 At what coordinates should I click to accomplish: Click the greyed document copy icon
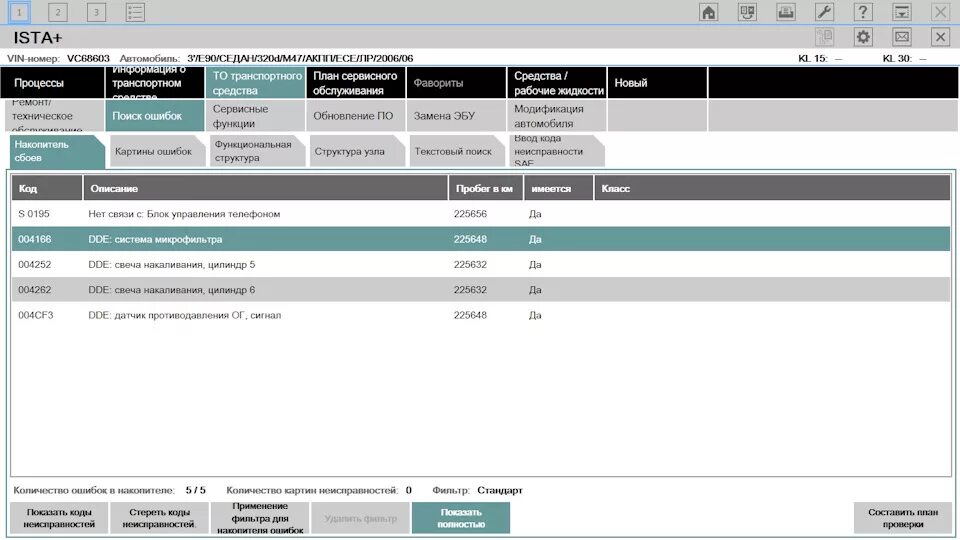pyautogui.click(x=824, y=37)
